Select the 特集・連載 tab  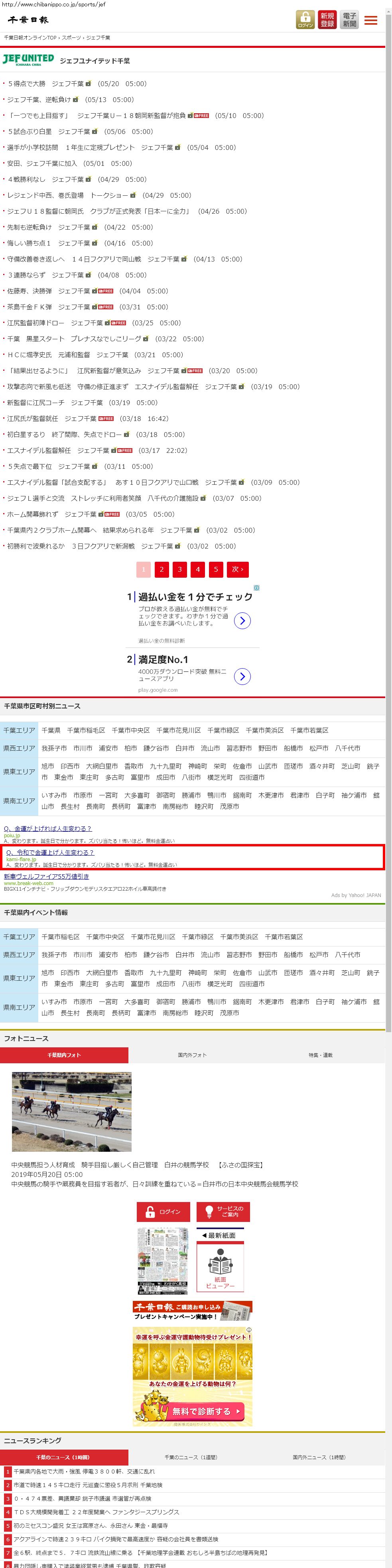(x=321, y=1055)
